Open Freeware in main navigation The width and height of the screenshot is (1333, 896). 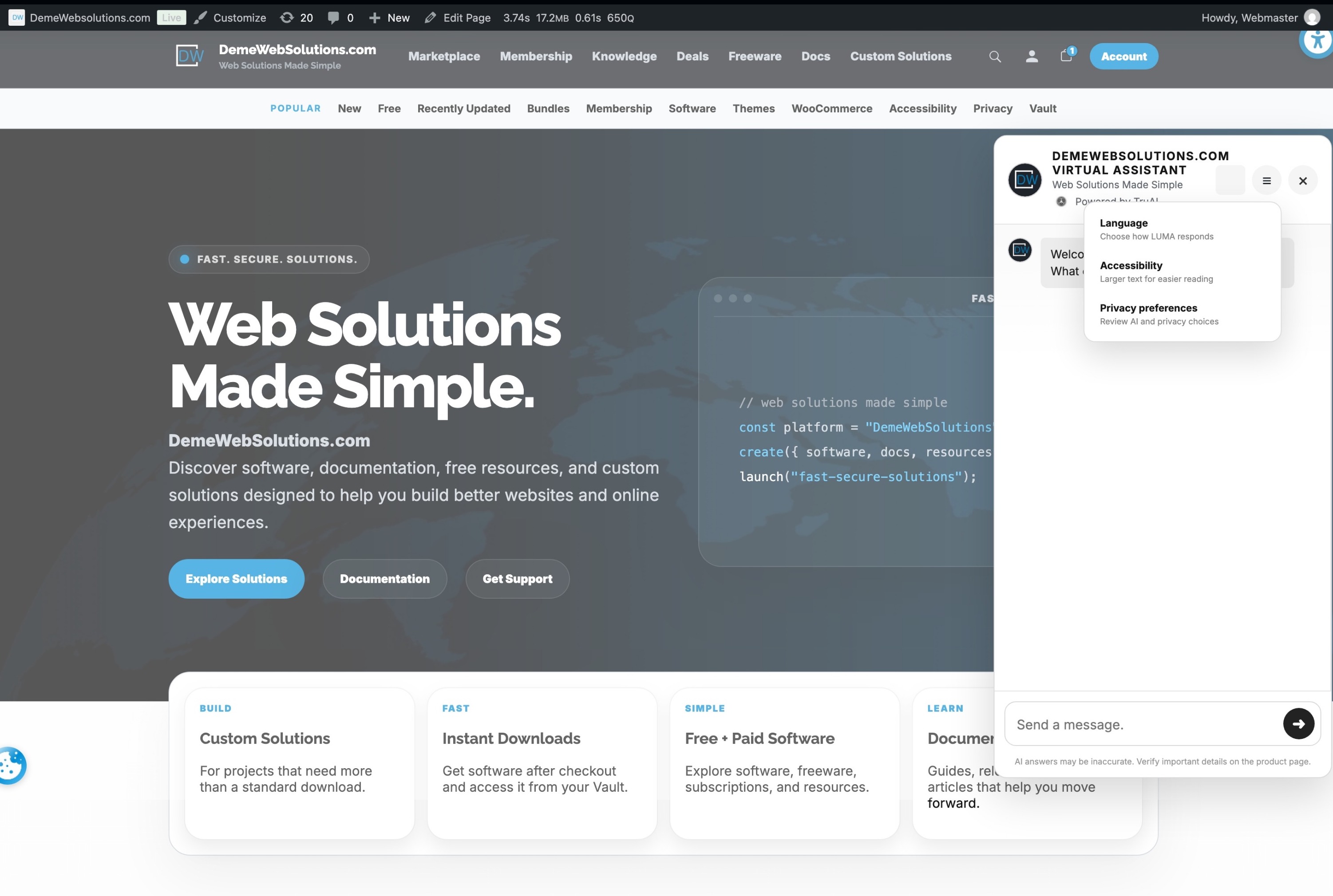pos(755,56)
